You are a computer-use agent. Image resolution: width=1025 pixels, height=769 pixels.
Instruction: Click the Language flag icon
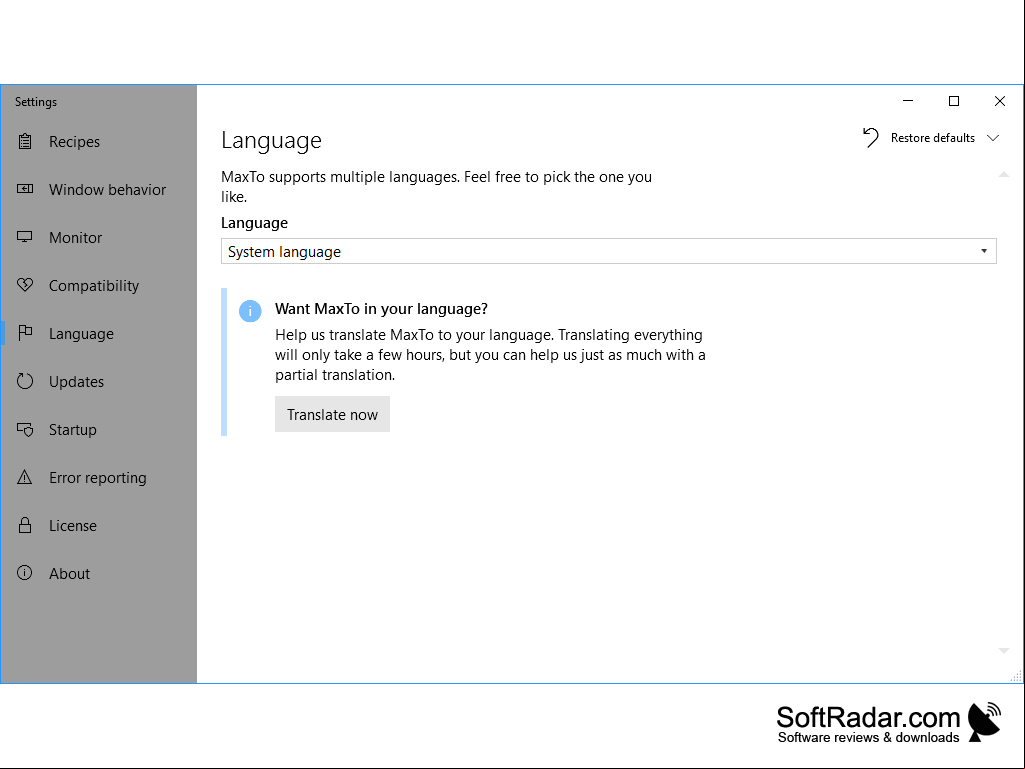25,333
